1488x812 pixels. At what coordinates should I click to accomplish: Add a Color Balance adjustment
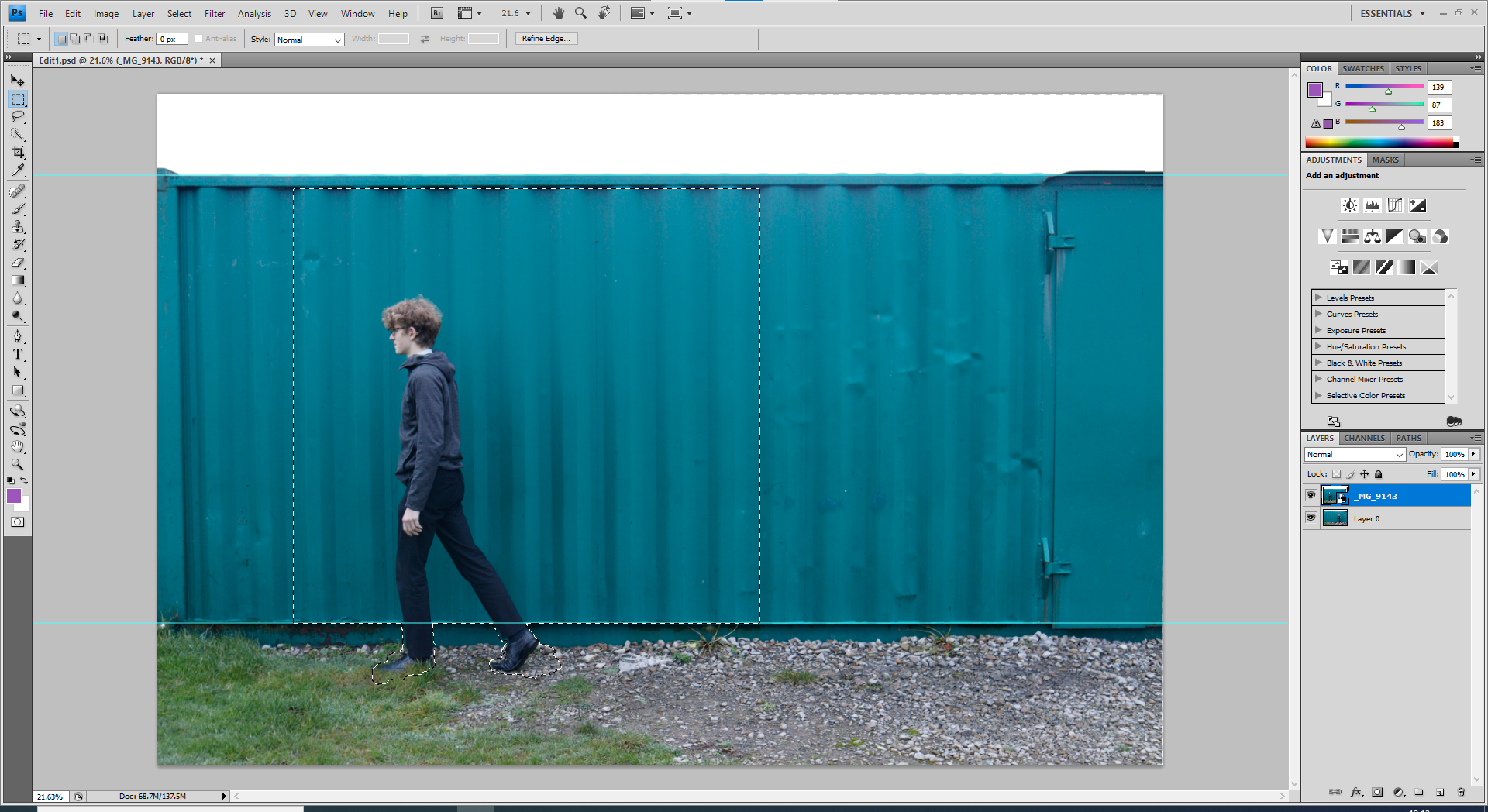pos(1373,236)
